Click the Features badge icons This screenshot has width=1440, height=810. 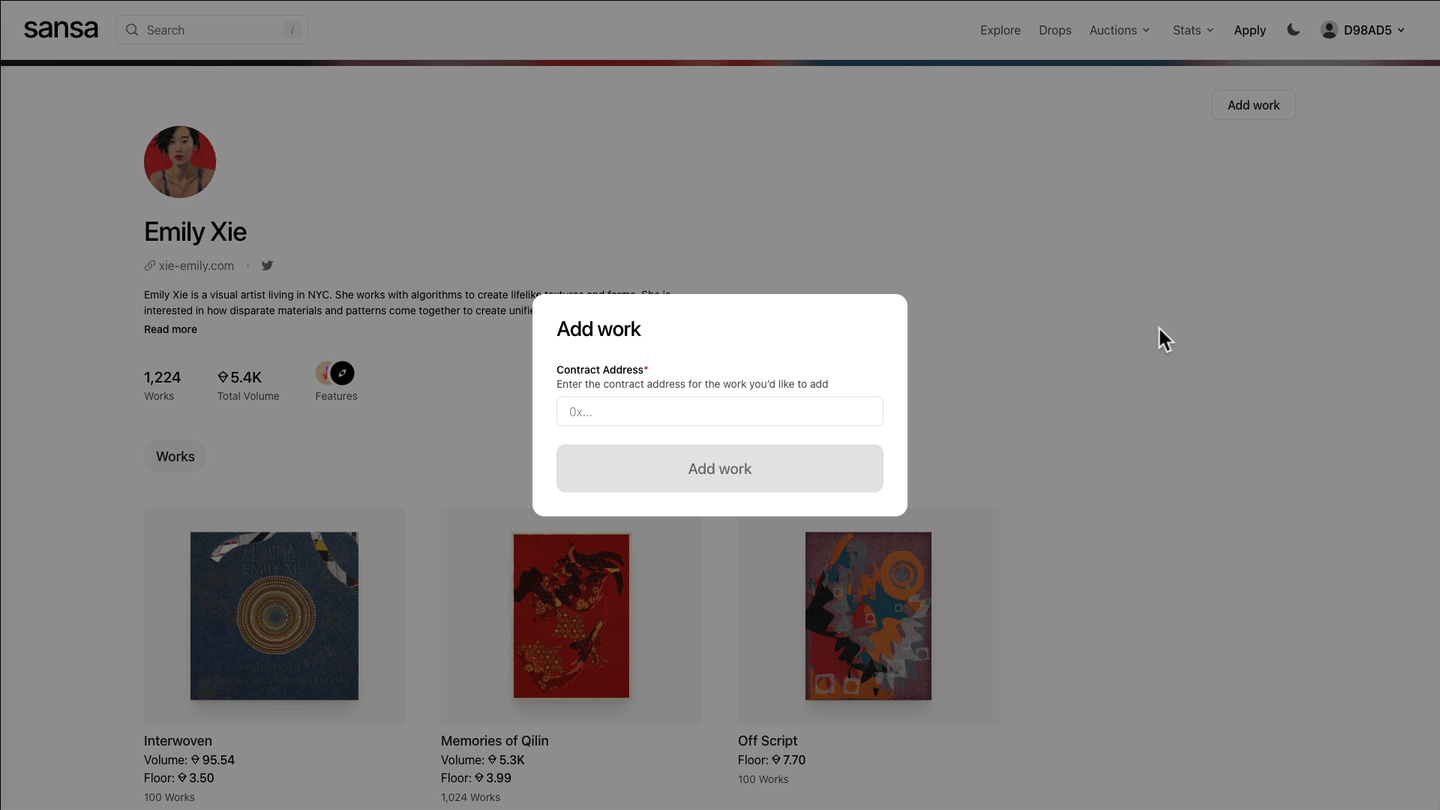(x=335, y=374)
